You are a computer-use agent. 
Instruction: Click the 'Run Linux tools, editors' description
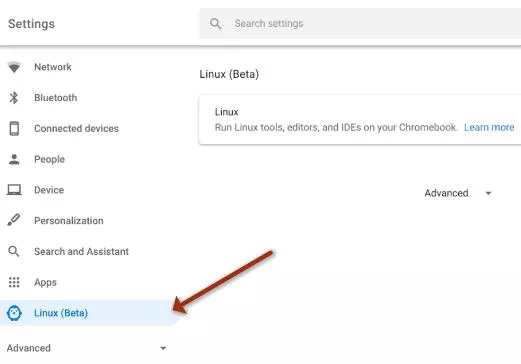click(x=336, y=127)
